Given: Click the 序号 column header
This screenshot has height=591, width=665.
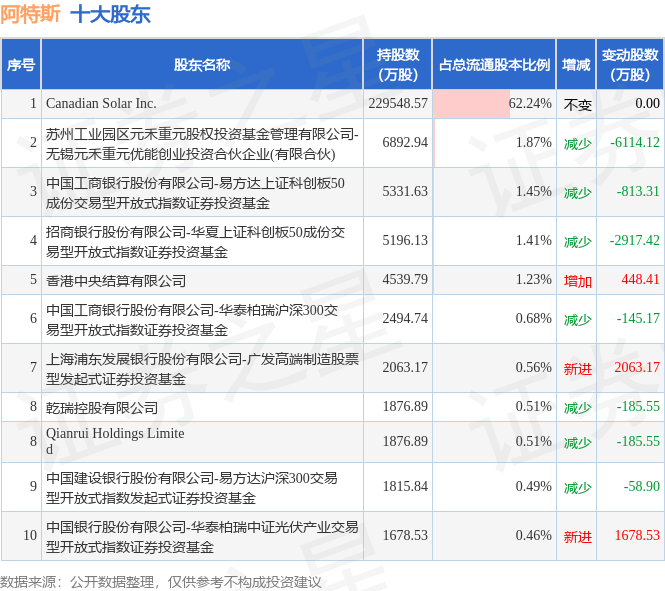Looking at the screenshot, I should (x=21, y=64).
